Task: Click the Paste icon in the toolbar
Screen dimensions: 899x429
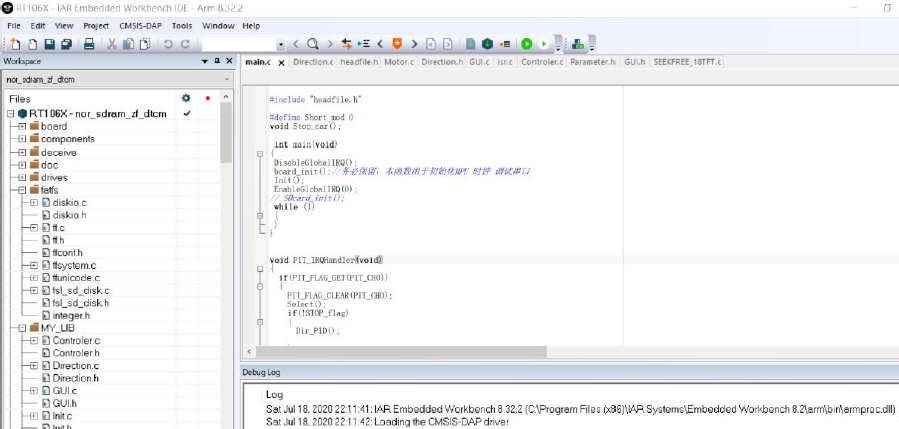Action: (145, 44)
